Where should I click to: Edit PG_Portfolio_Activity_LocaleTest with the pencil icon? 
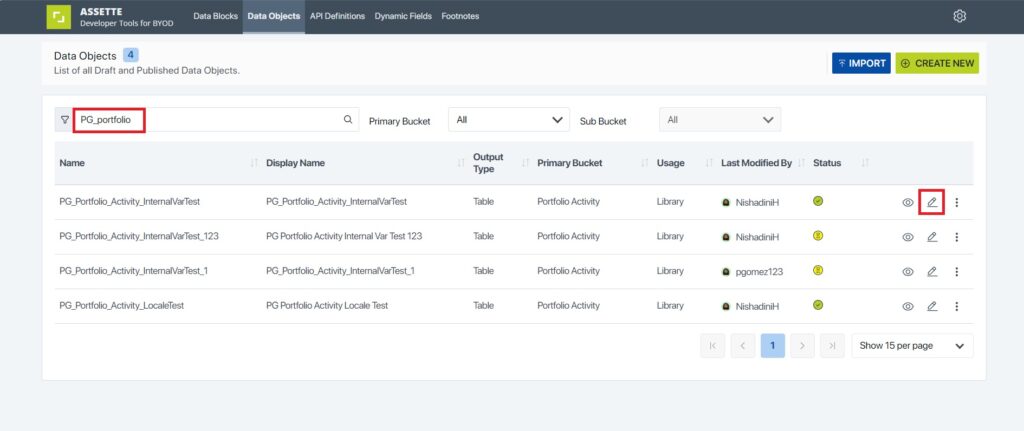tap(932, 306)
